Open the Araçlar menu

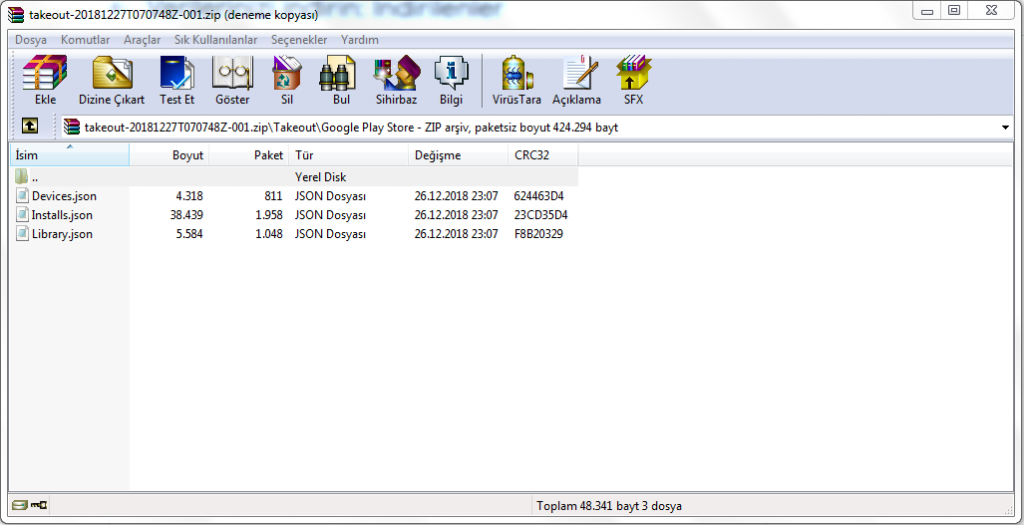coord(142,40)
